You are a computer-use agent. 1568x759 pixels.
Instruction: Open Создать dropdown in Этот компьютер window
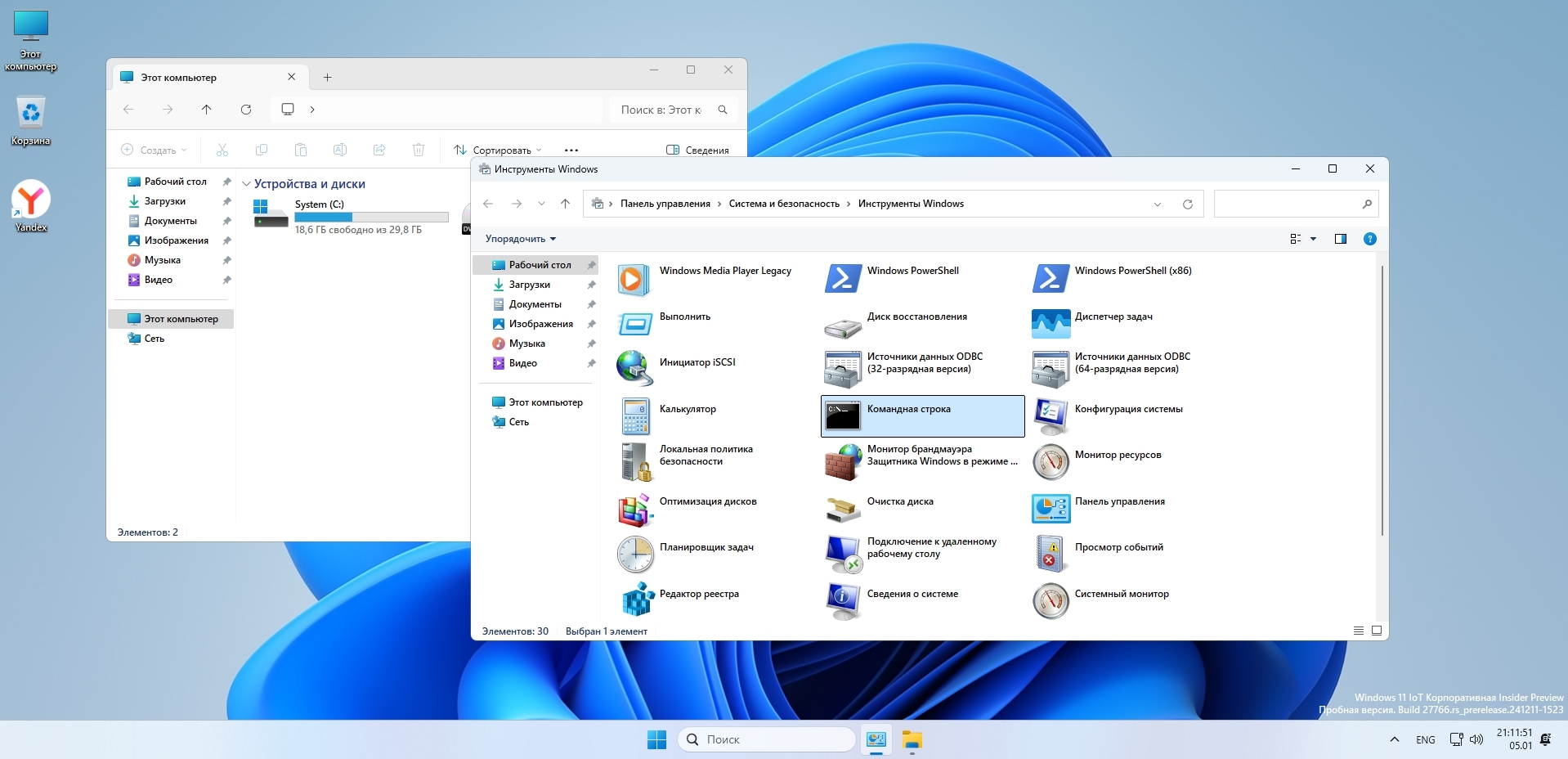click(x=154, y=150)
